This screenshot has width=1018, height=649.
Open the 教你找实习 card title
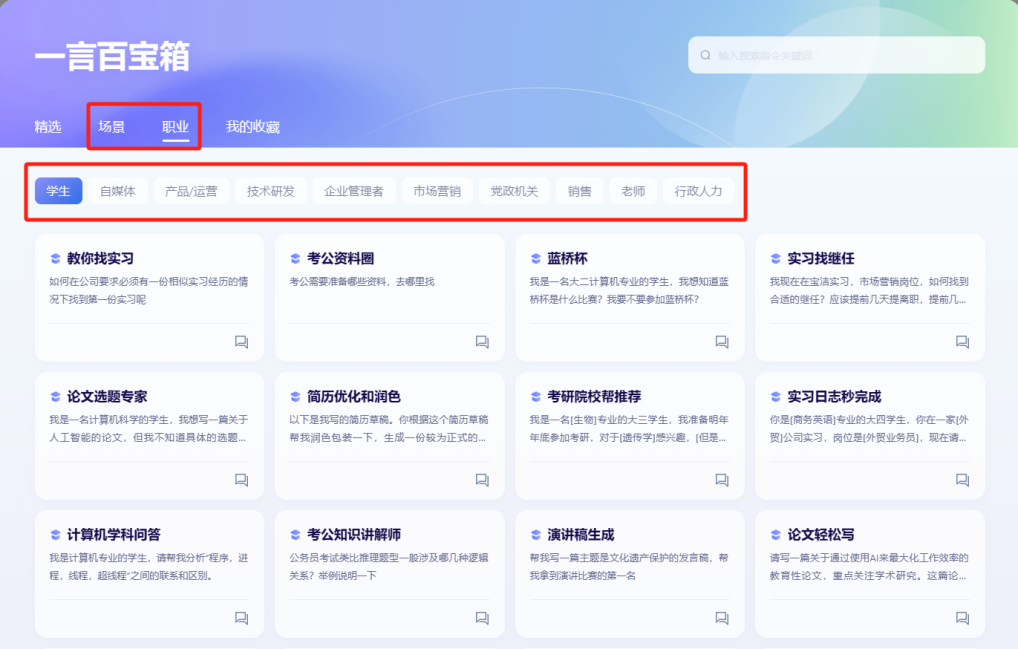[101, 258]
